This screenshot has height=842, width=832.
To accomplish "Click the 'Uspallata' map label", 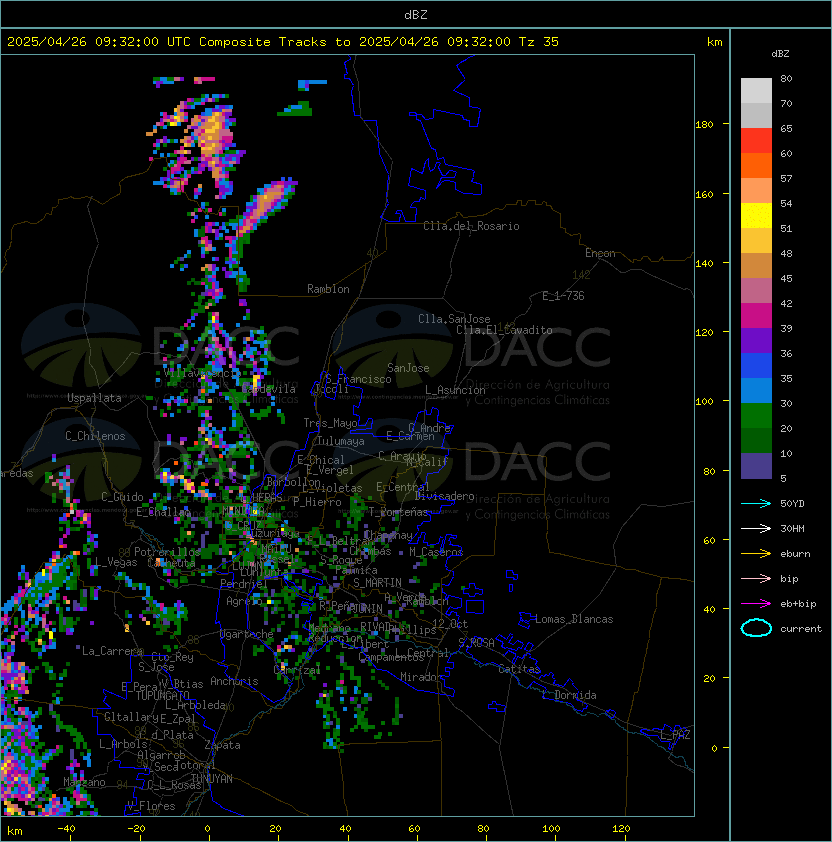I will tap(94, 398).
